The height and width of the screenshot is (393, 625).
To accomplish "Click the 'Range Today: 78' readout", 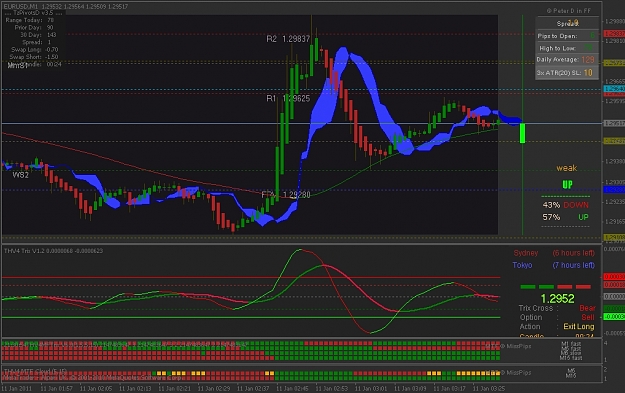I will [x=29, y=20].
